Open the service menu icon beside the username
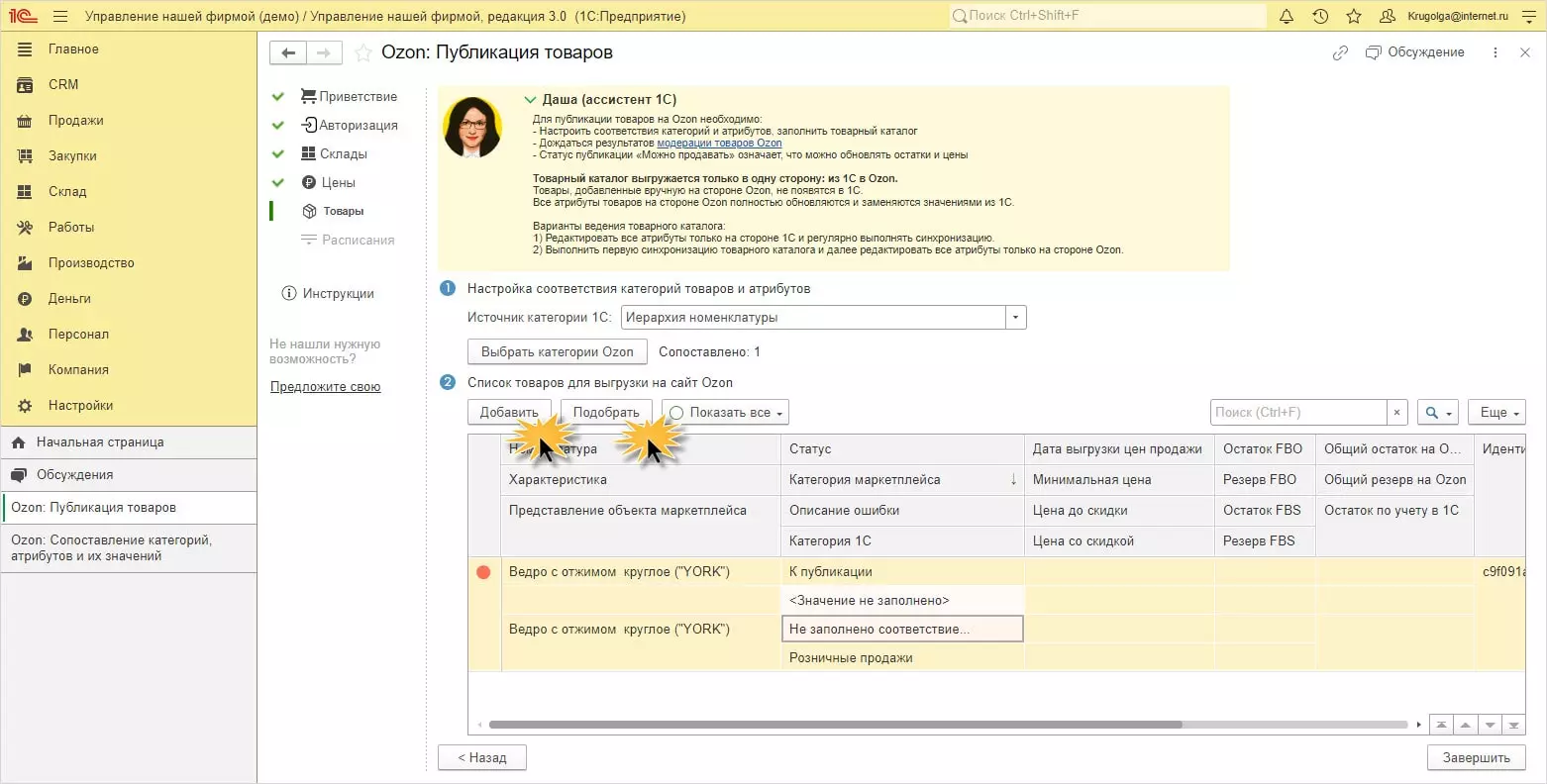This screenshot has width=1547, height=784. 1528,16
